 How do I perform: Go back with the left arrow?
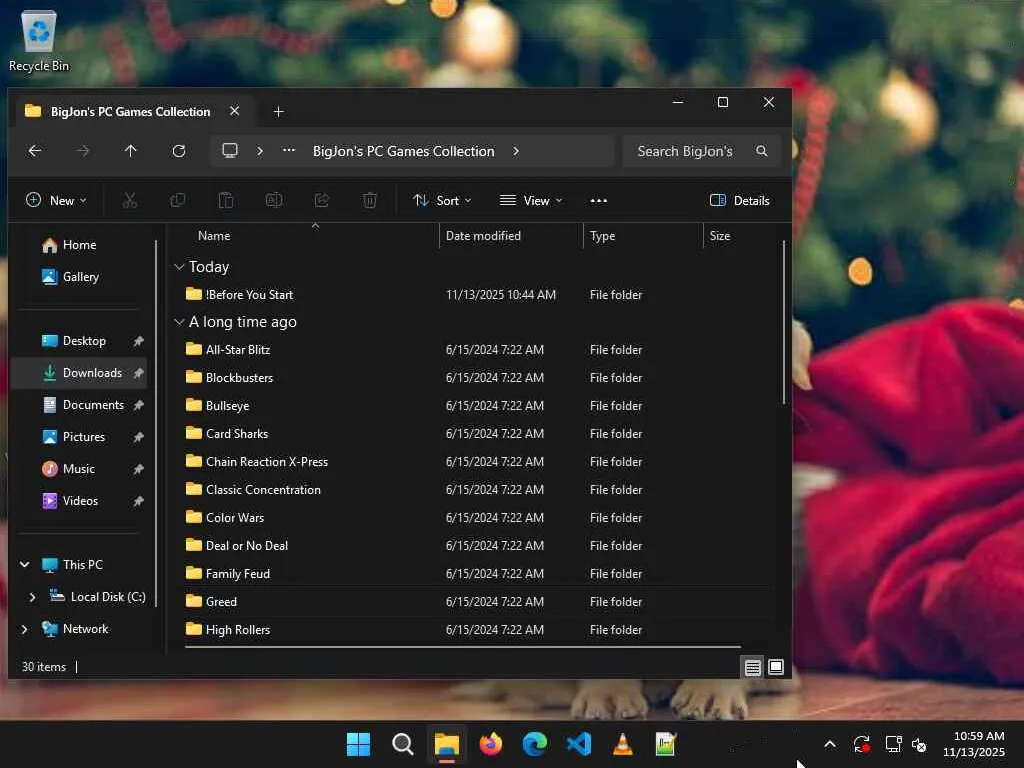[x=35, y=151]
